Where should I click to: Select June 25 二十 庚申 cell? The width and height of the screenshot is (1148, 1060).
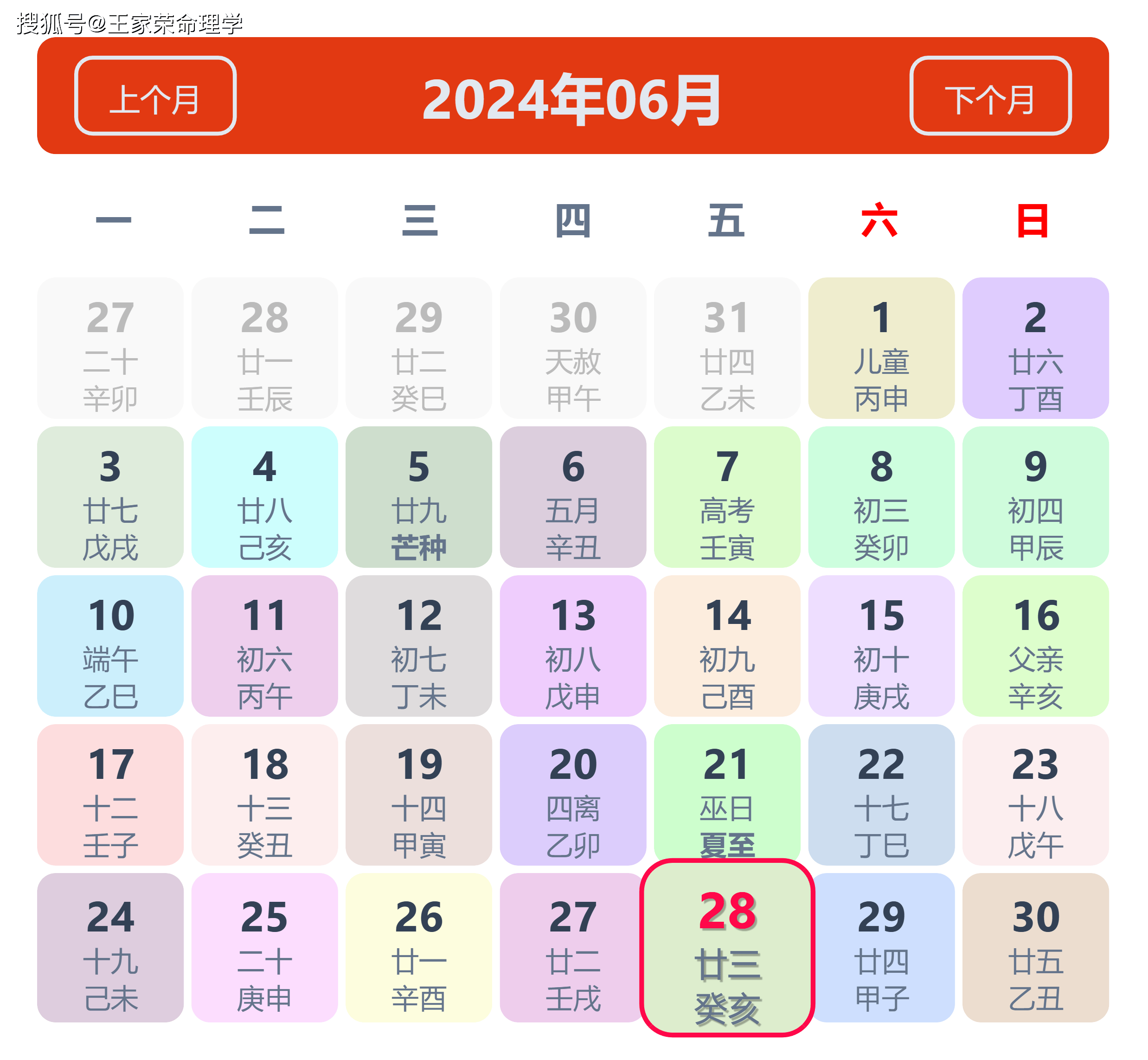(x=264, y=948)
